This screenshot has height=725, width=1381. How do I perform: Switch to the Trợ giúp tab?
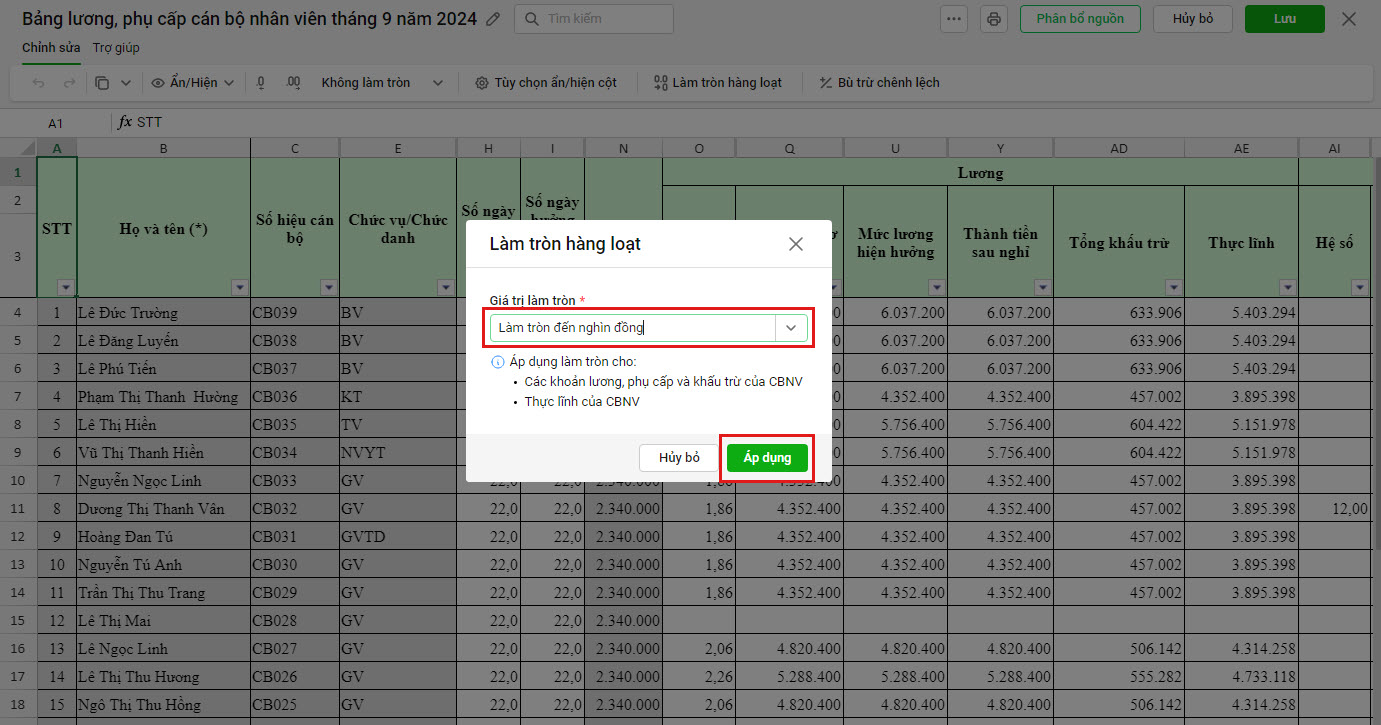click(x=116, y=48)
